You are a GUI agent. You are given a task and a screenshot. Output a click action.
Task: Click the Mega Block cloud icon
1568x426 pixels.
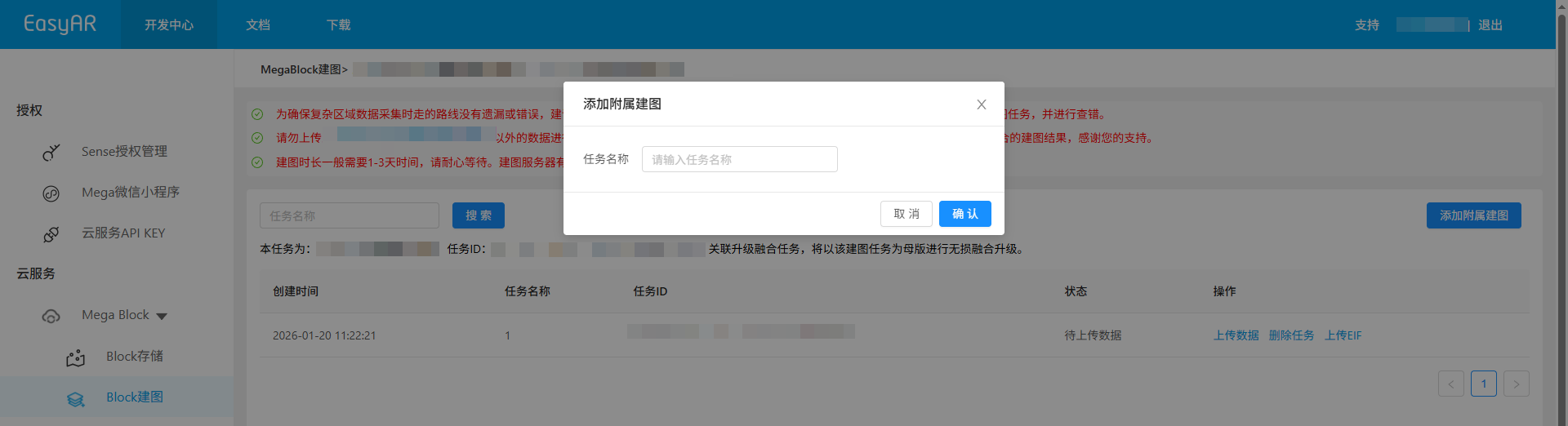[x=51, y=317]
